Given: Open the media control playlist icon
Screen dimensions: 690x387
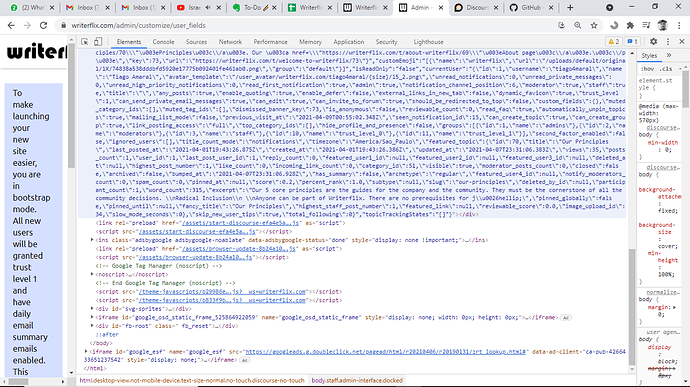Looking at the screenshot, I should [x=646, y=26].
